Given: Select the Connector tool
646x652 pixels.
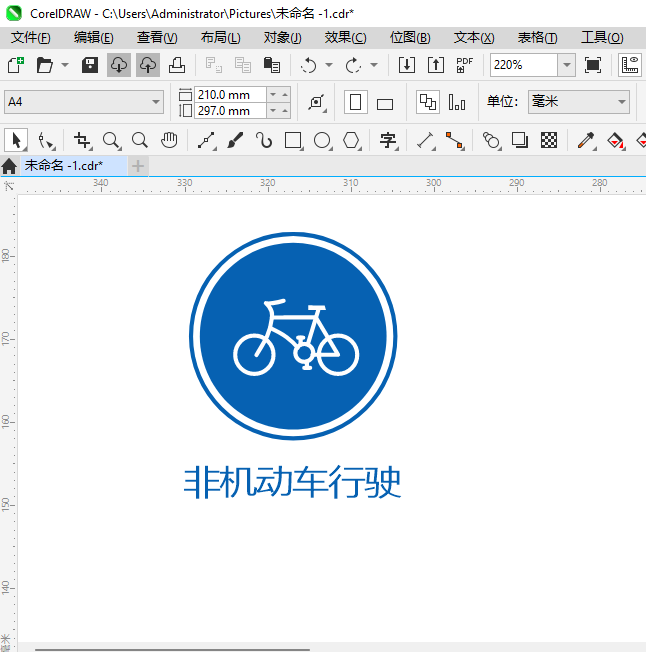Looking at the screenshot, I should (455, 141).
